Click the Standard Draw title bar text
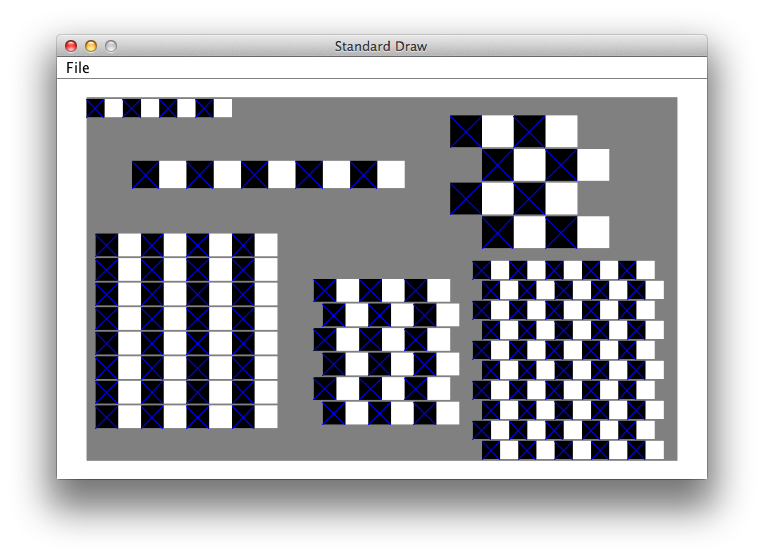The image size is (764, 558). coord(381,46)
